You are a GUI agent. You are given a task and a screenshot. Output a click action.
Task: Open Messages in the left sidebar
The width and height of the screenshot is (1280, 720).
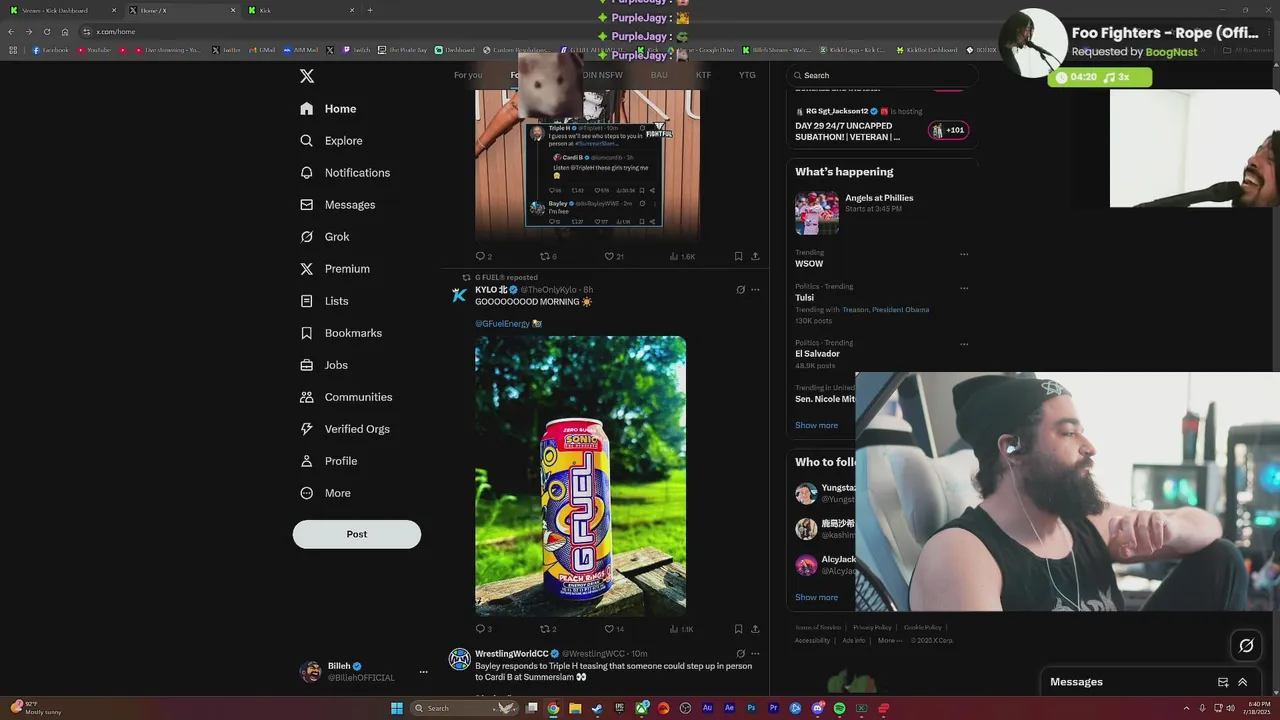337,205
